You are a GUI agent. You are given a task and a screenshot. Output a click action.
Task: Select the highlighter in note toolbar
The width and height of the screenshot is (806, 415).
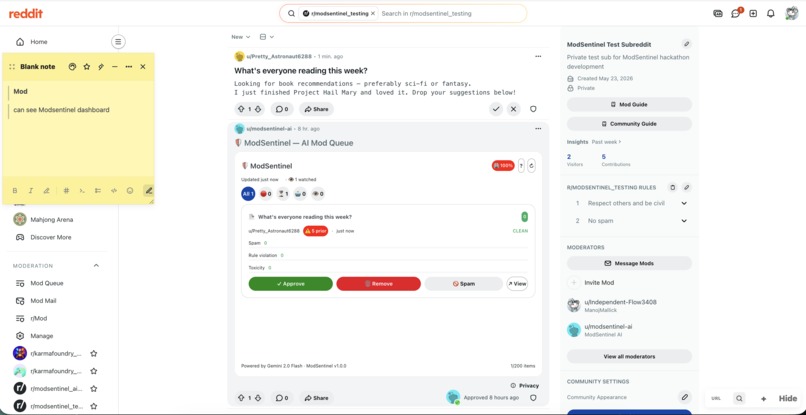coord(46,191)
